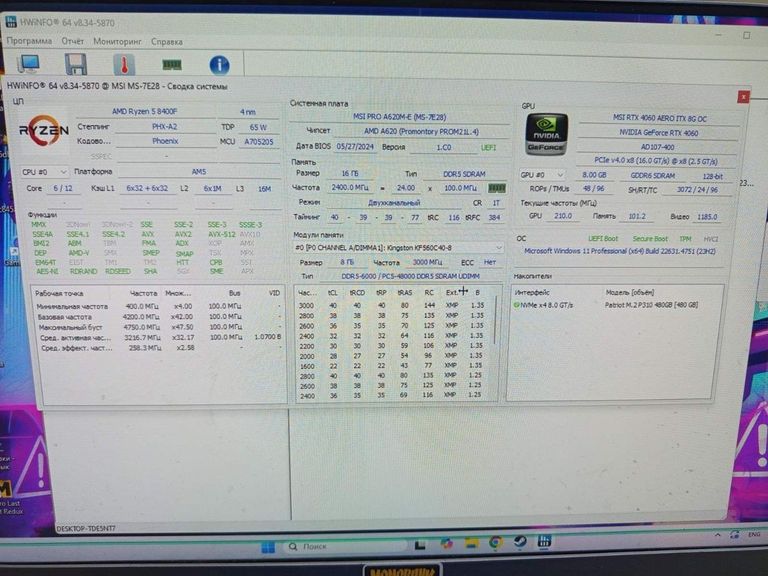Viewport: 768px width, 576px height.
Task: Click the Ryzen logo image
Action: [x=44, y=131]
